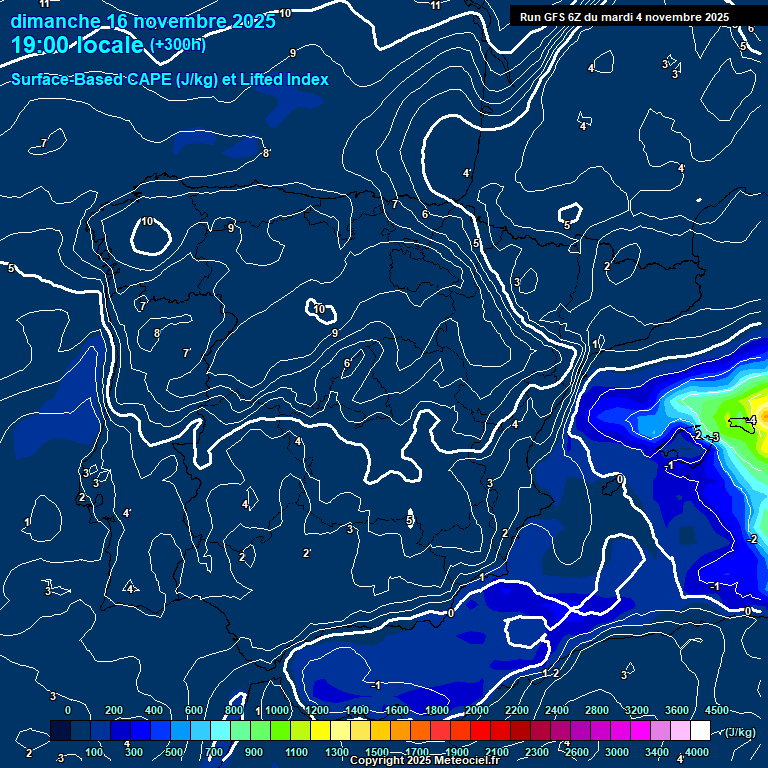Click the '19:00 locale' time text
The image size is (768, 768).
(x=77, y=45)
